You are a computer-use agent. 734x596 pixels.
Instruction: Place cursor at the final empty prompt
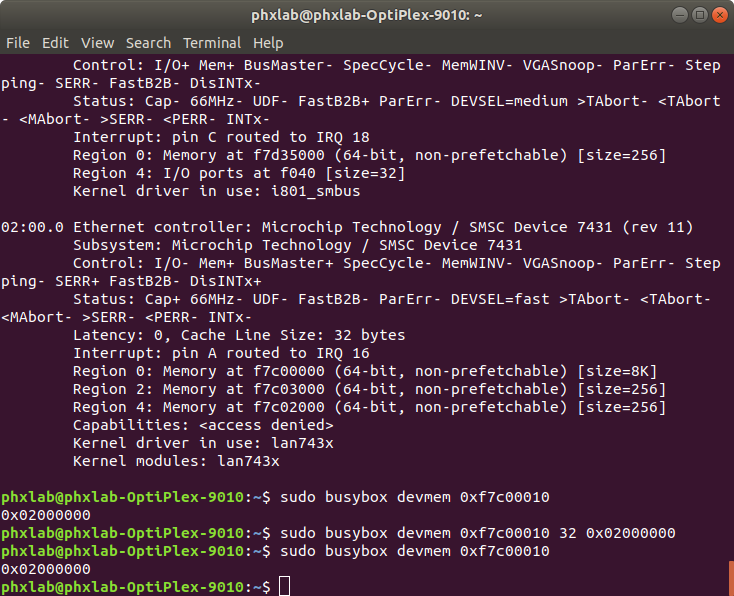click(284, 587)
